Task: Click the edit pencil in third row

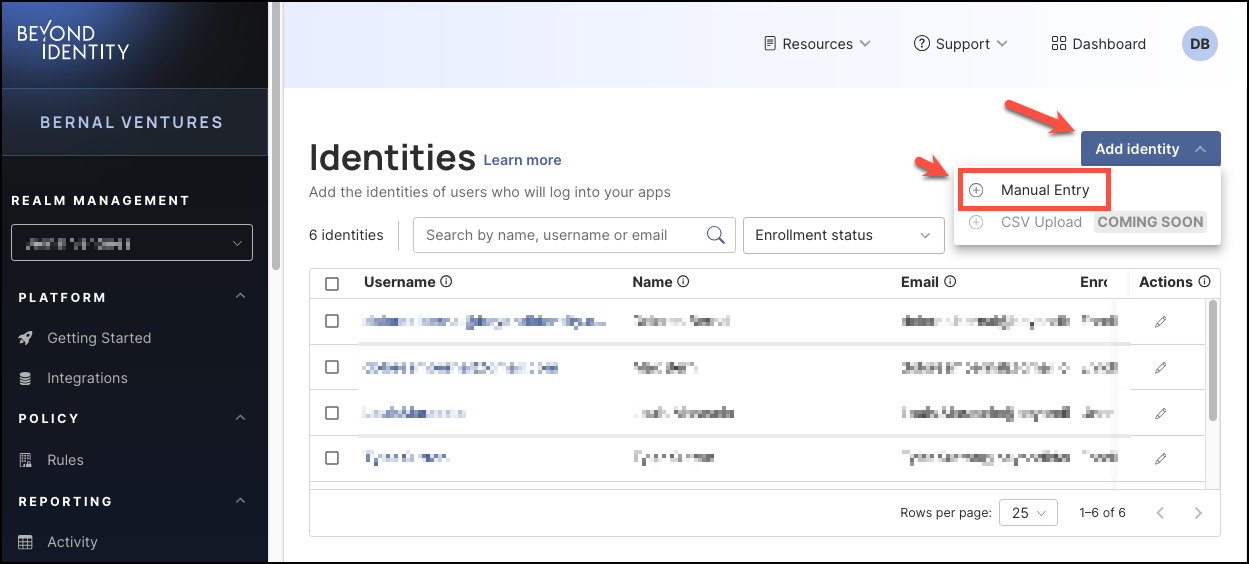Action: click(x=1160, y=413)
